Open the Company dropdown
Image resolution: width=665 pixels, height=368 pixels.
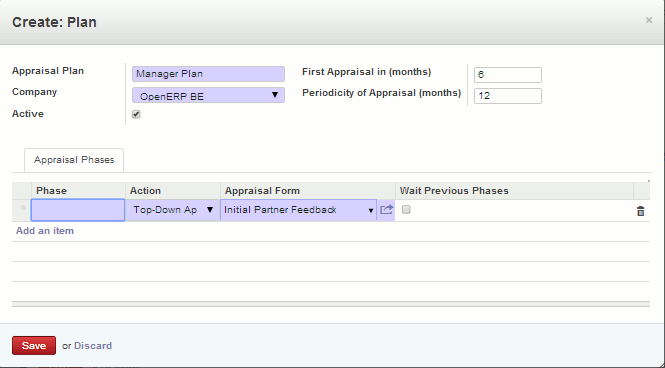tap(208, 95)
